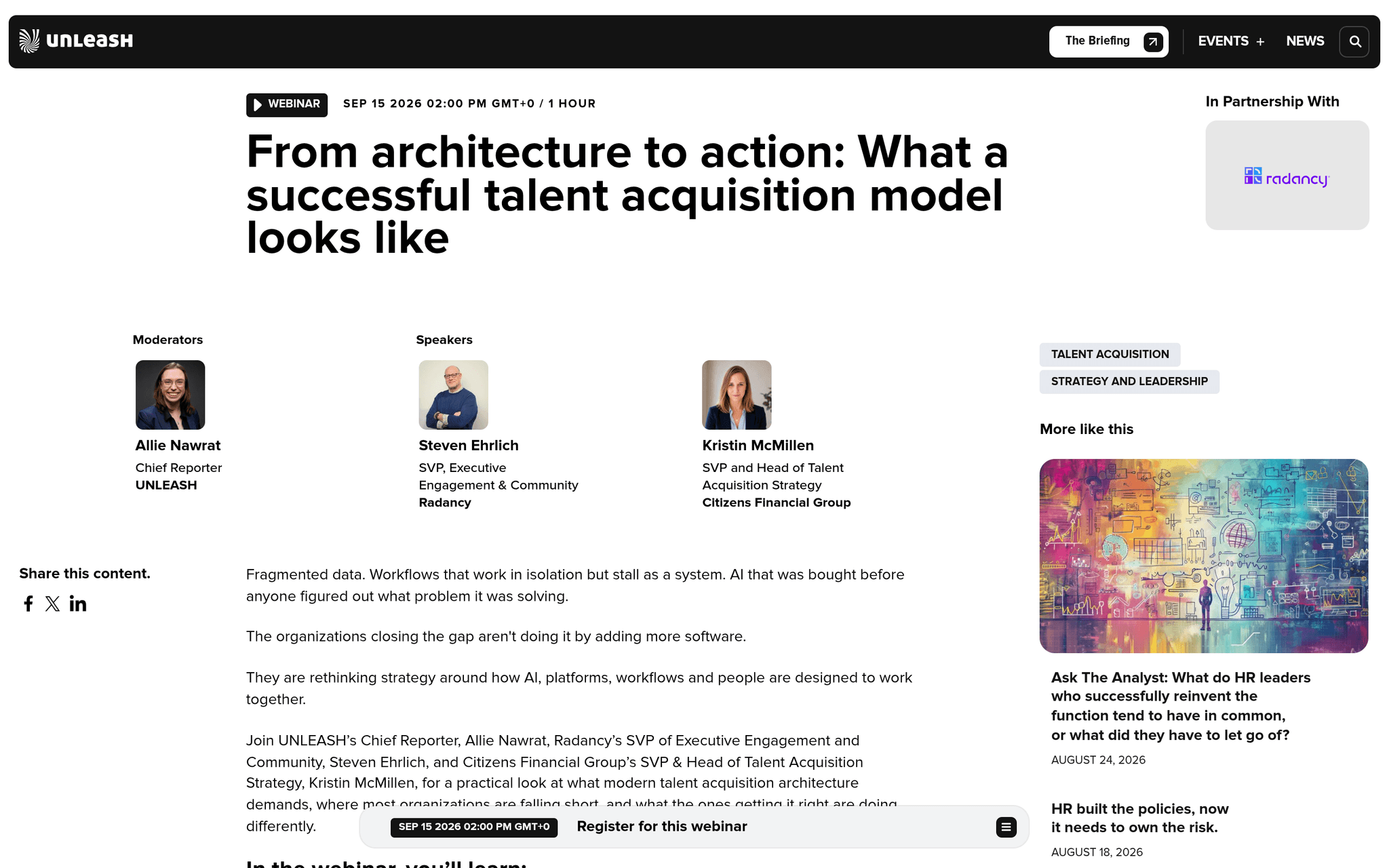Click the date badge on register bar

click(474, 827)
